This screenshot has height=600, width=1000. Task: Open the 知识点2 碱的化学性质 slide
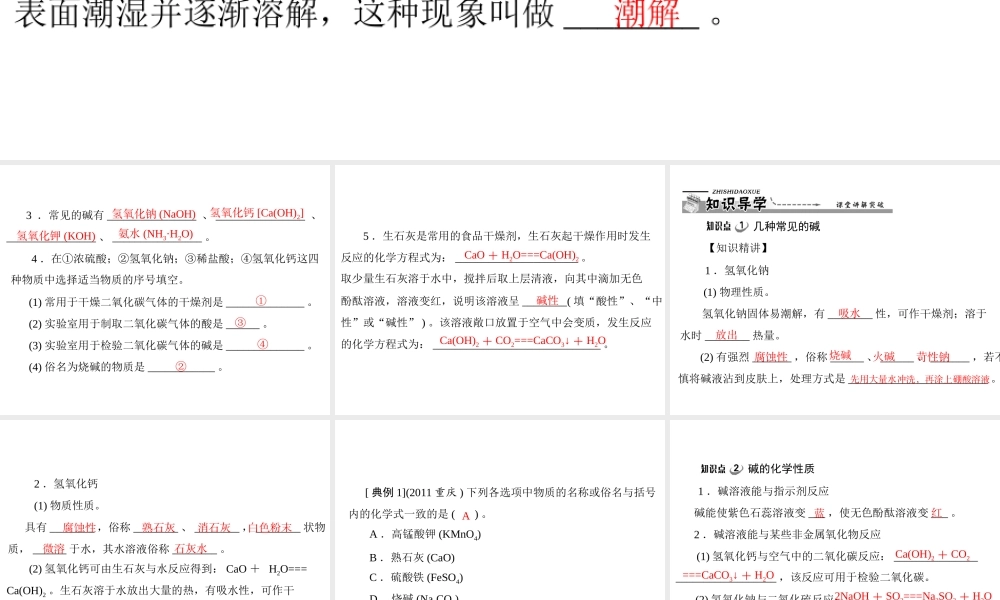tap(835, 510)
